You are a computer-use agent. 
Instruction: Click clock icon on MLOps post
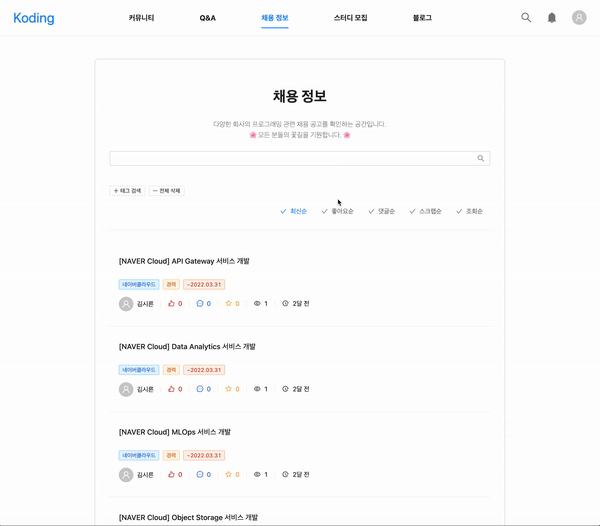(285, 474)
